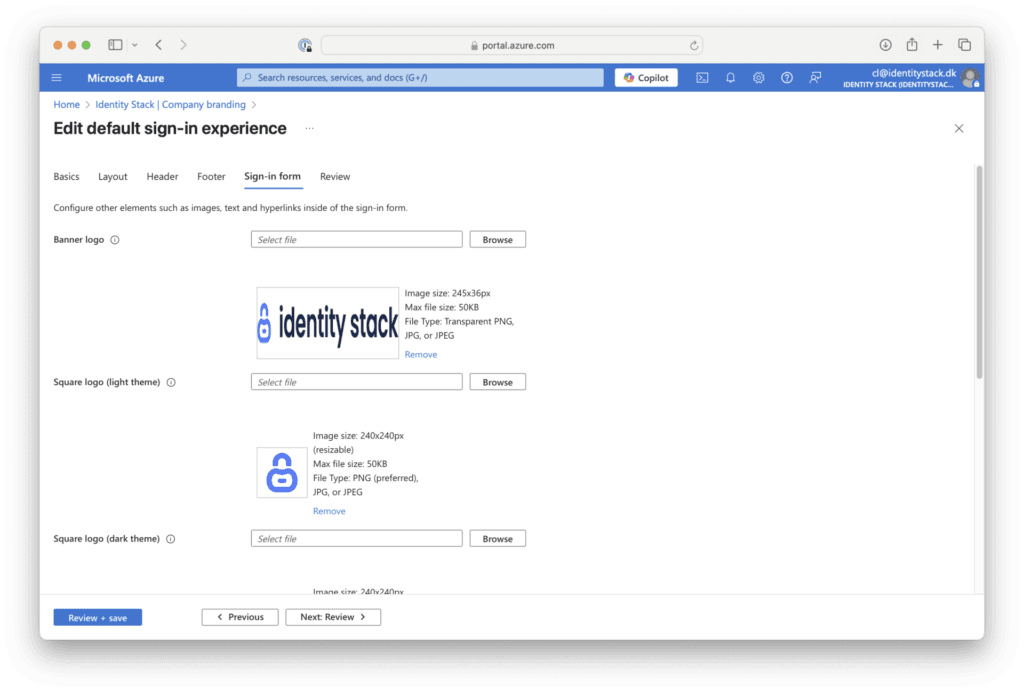Remove the square light theme logo

329,511
